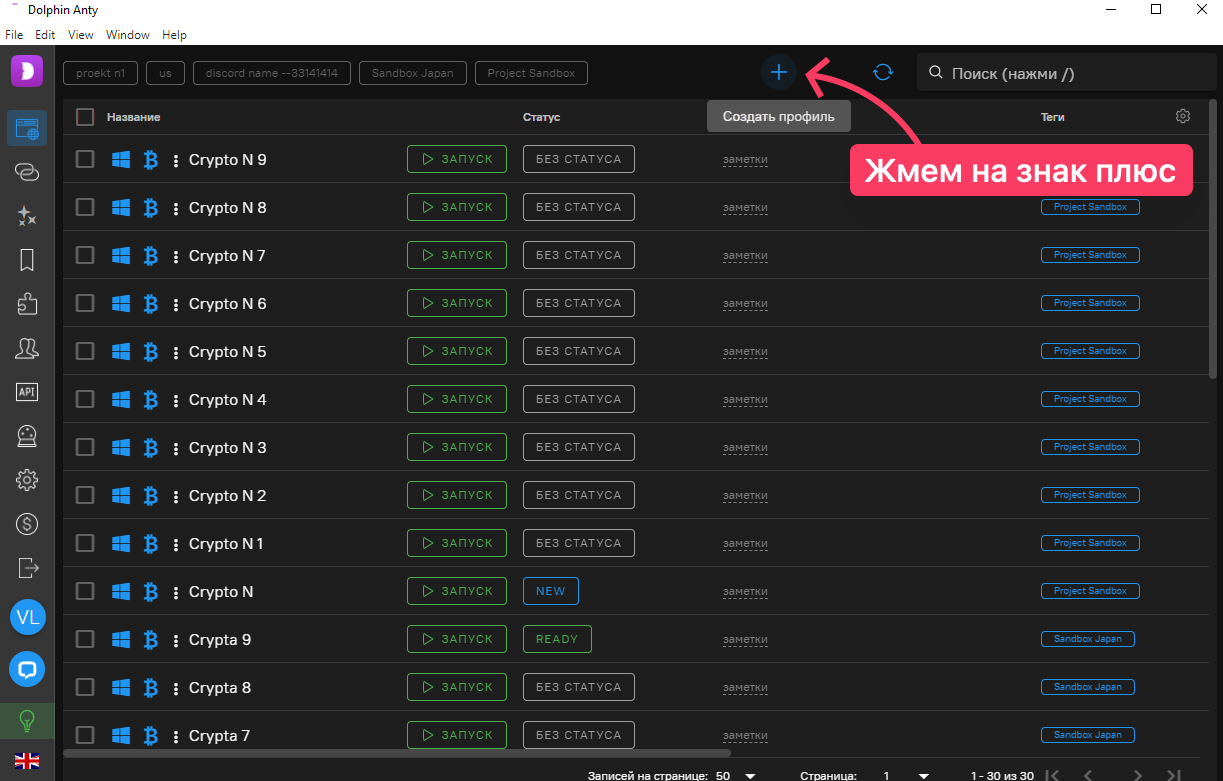Viewport: 1223px width, 781px height.
Task: Open the extensions puzzle icon in sidebar
Action: point(27,304)
